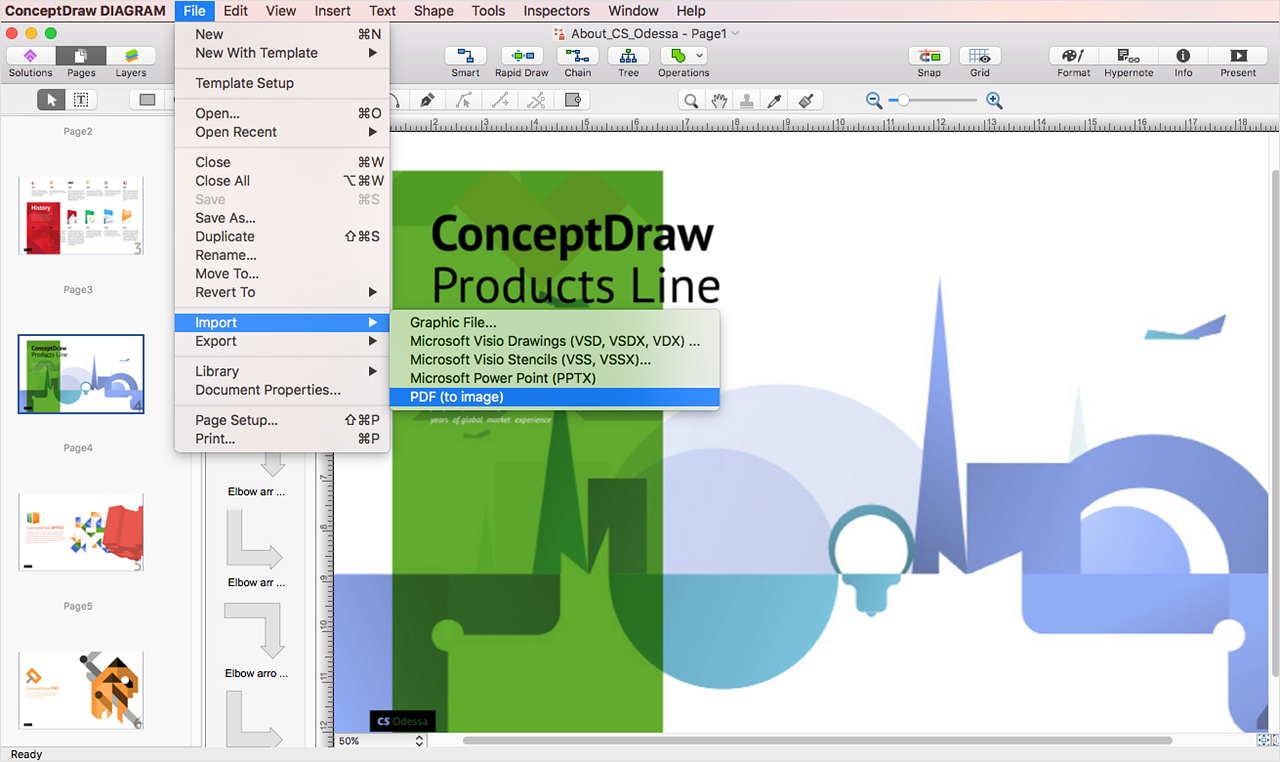Click Document Properties... menu item
Viewport: 1280px width, 762px height.
(282, 390)
